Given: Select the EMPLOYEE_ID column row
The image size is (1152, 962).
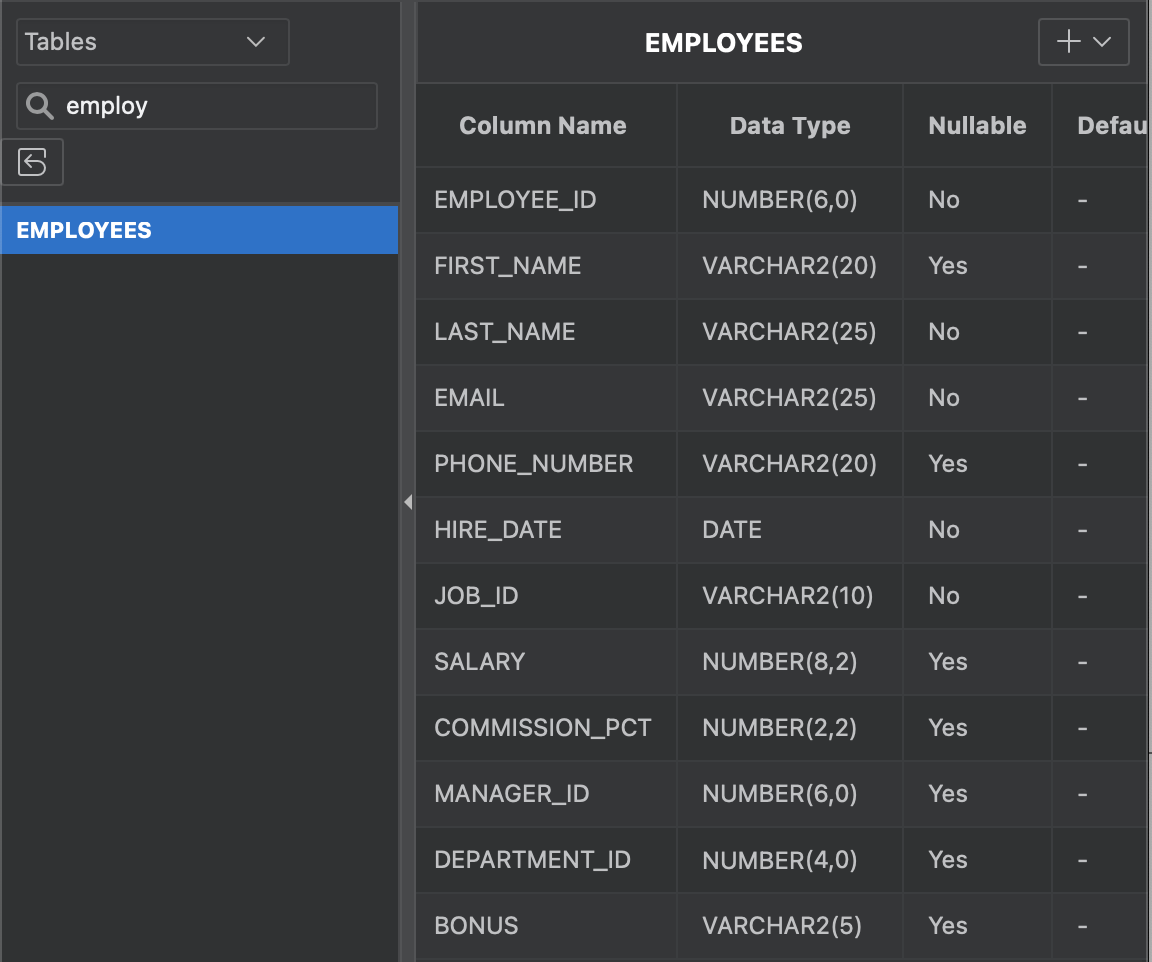Looking at the screenshot, I should click(782, 200).
